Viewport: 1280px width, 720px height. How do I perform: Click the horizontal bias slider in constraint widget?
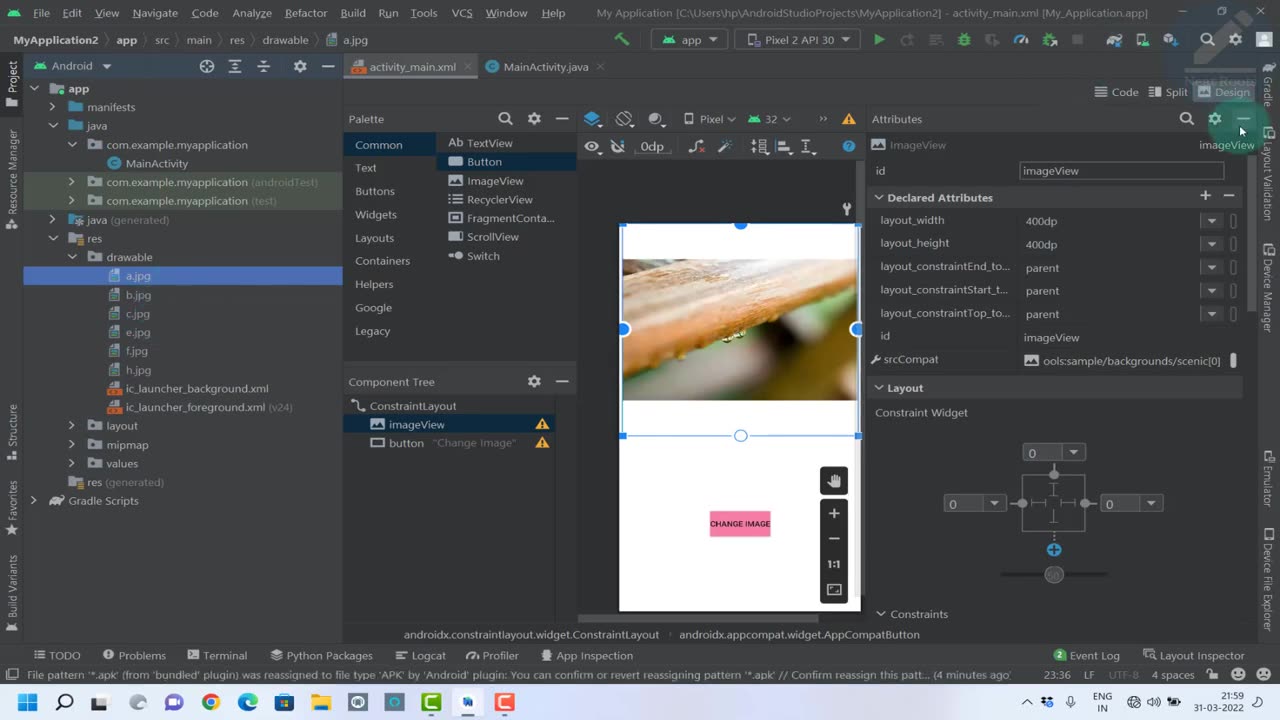(x=1053, y=575)
